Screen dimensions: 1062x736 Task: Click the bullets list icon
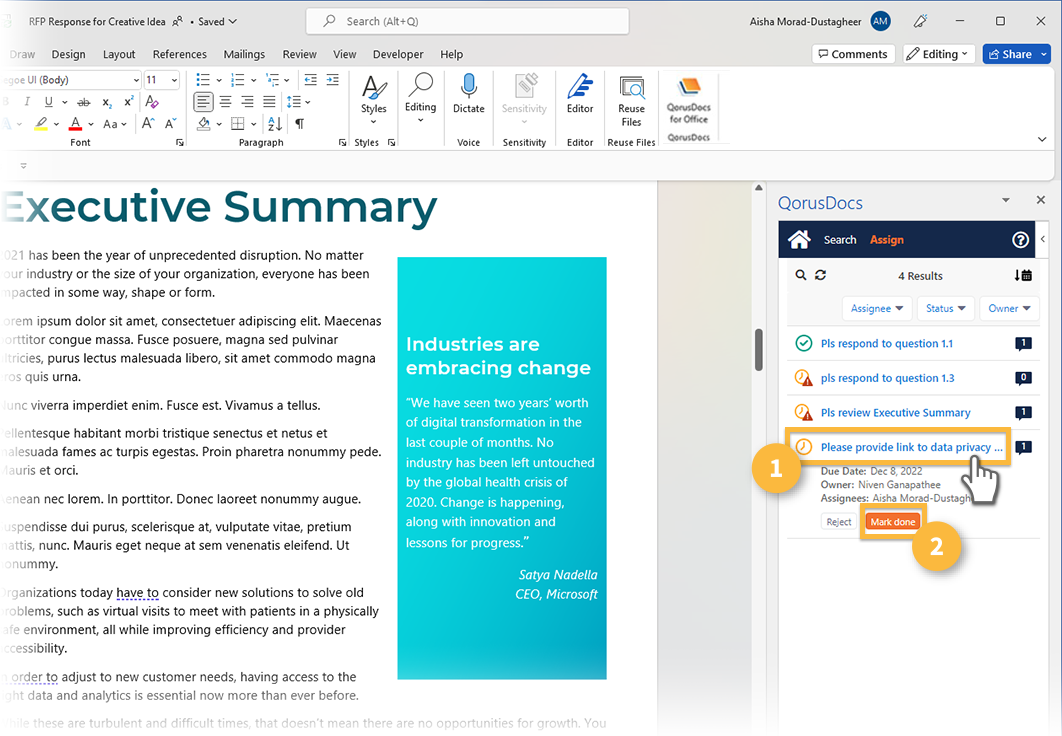coord(203,80)
